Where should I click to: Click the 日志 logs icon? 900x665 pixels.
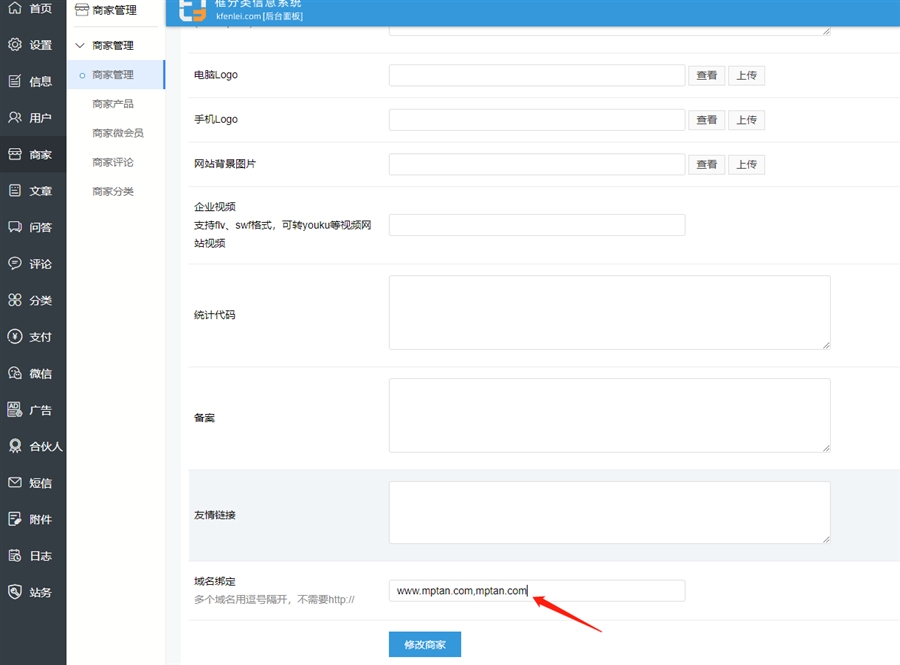tap(14, 556)
